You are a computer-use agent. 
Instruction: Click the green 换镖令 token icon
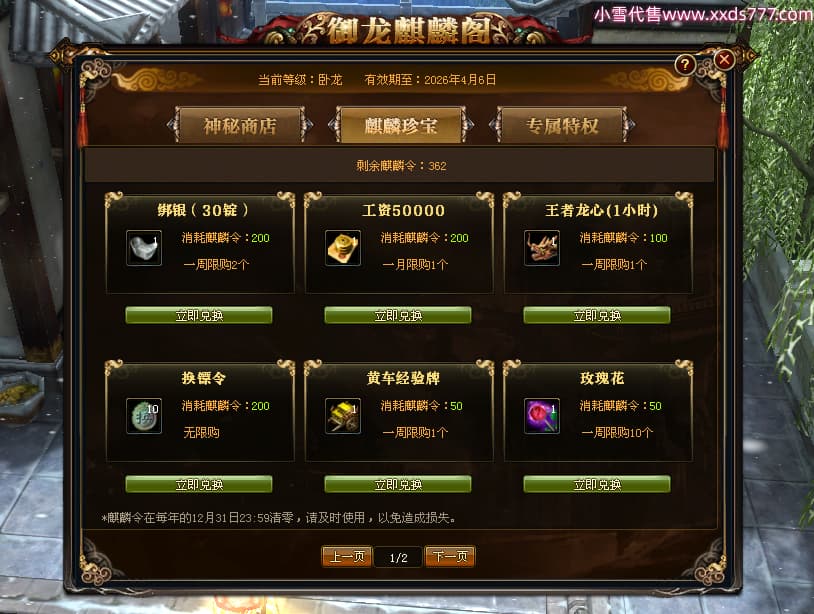(x=144, y=416)
